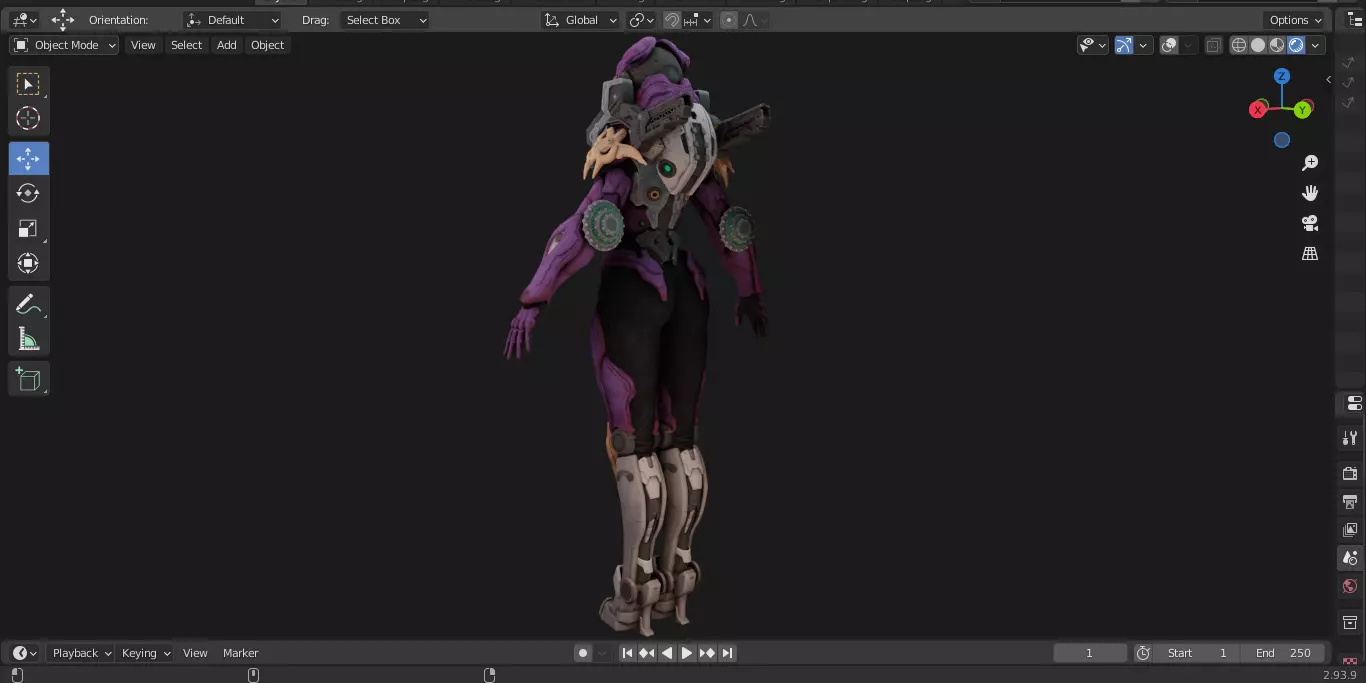The width and height of the screenshot is (1366, 683).
Task: Switch to rendered shading
Action: click(1296, 45)
